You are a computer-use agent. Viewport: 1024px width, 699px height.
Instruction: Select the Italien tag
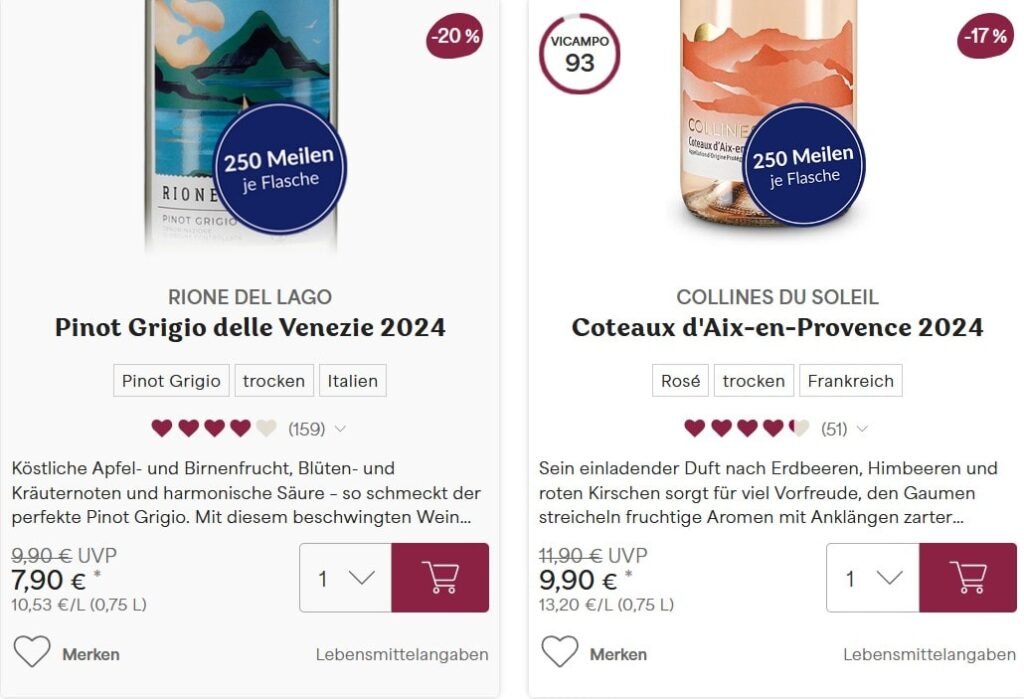click(x=353, y=381)
